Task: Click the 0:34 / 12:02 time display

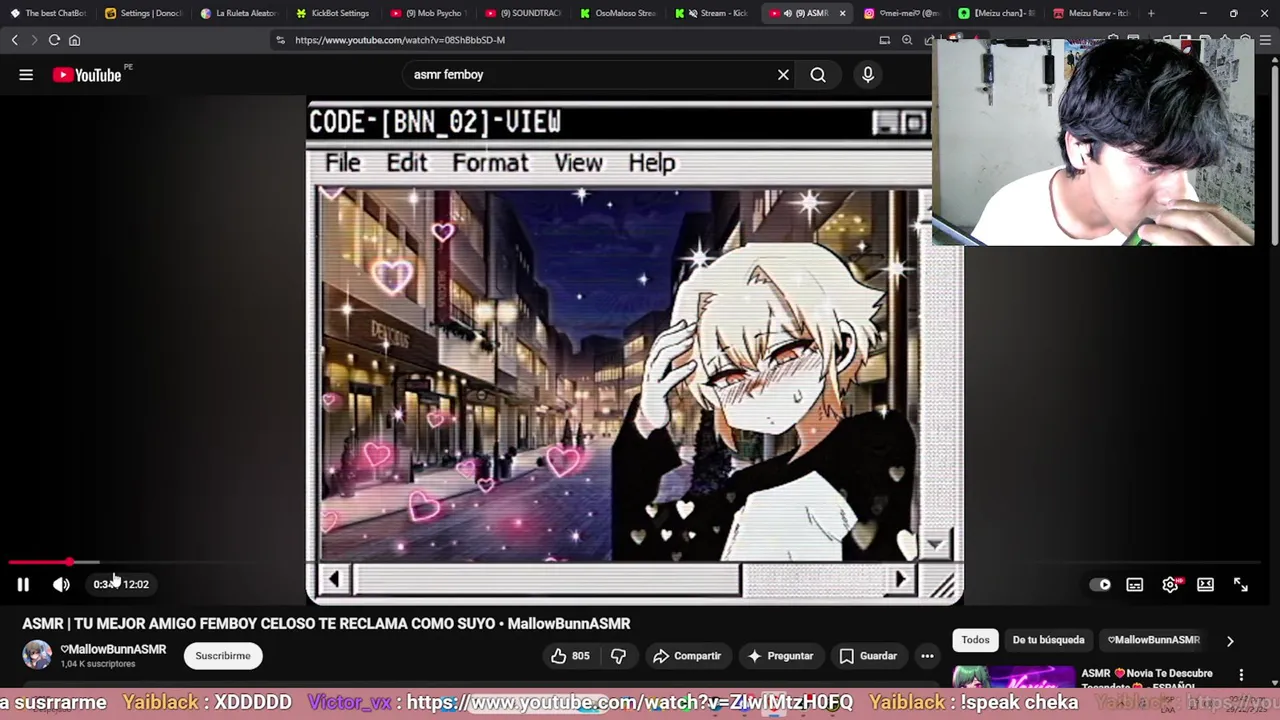Action: (x=121, y=584)
